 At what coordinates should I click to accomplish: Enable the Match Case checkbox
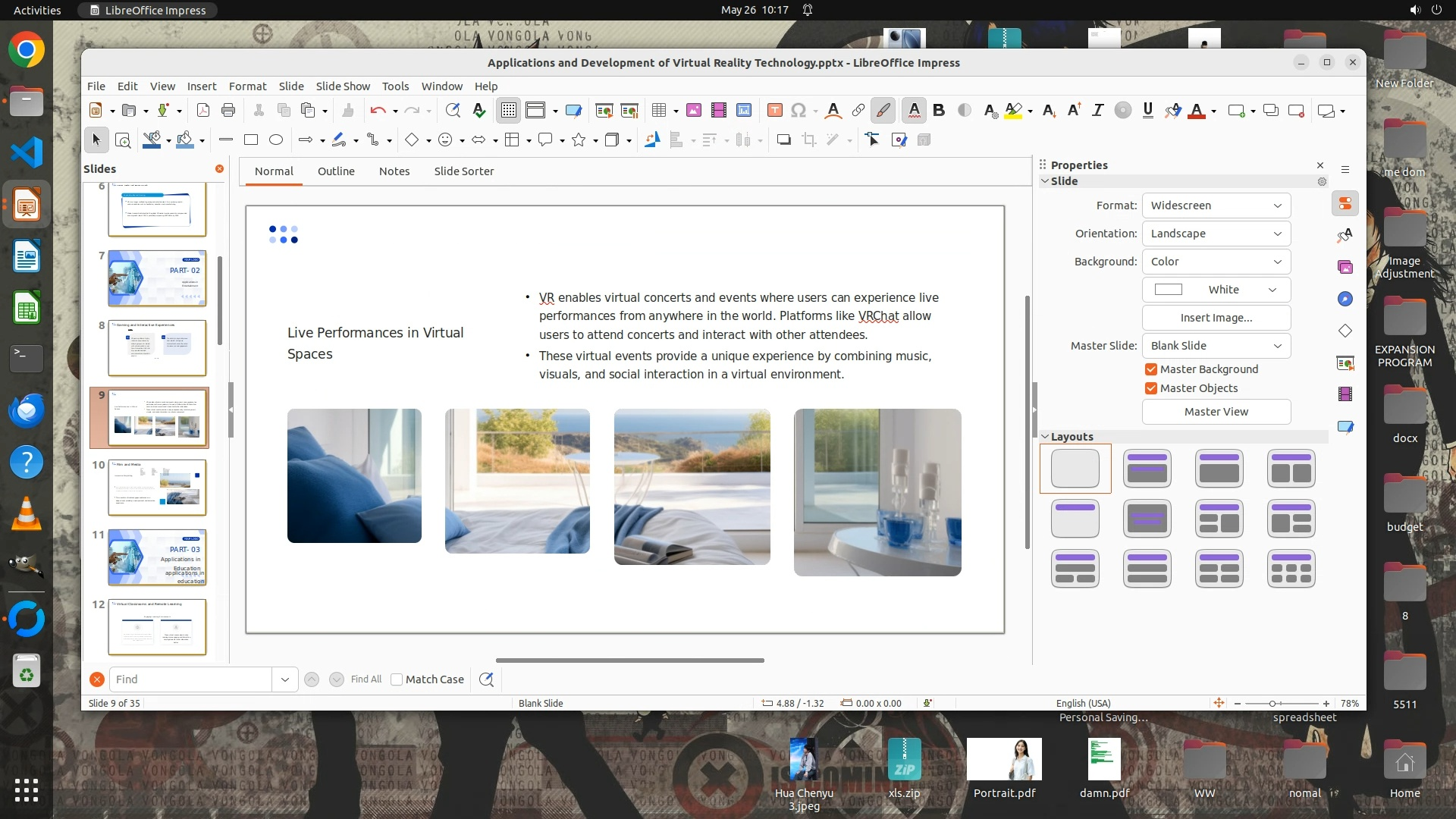(x=397, y=679)
